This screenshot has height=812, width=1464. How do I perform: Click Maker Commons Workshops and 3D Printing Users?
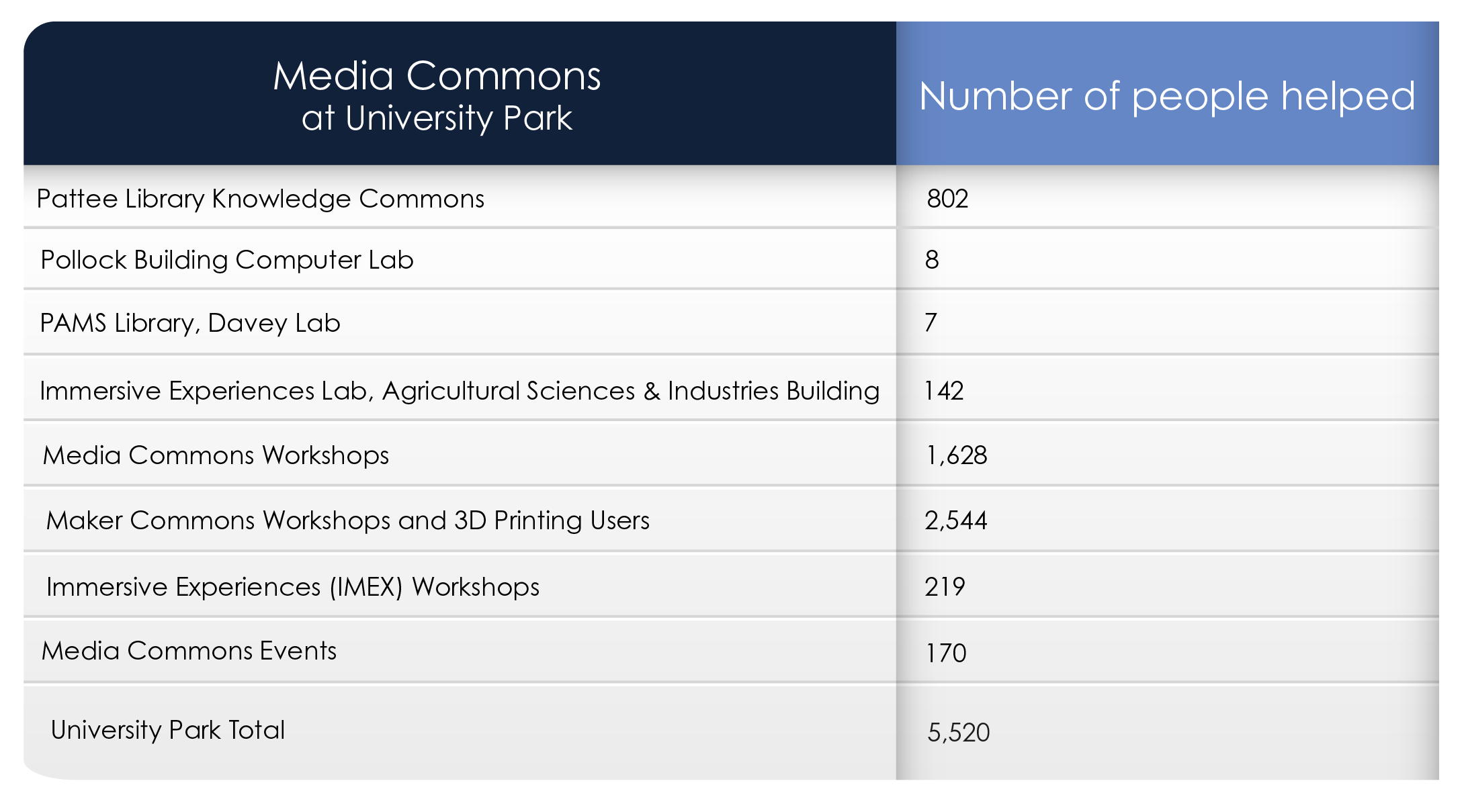[x=348, y=521]
